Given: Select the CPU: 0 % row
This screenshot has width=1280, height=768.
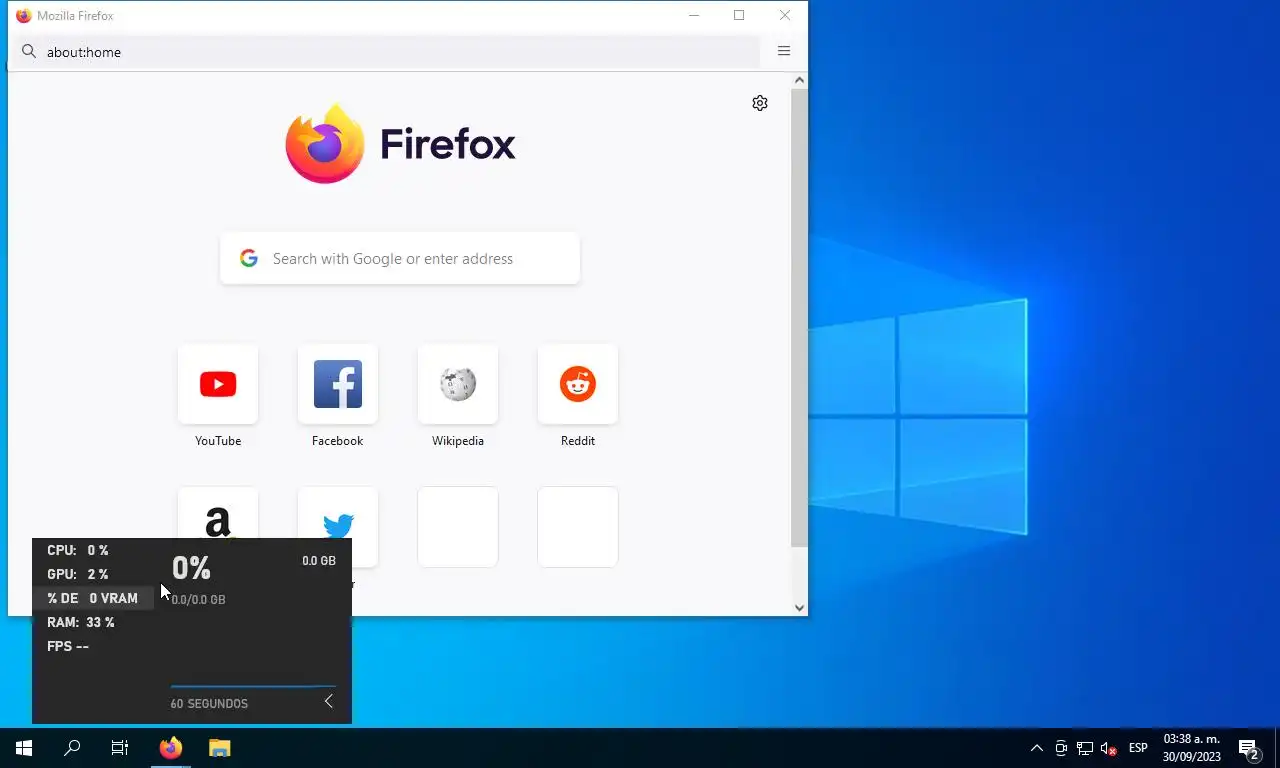Looking at the screenshot, I should (93, 550).
